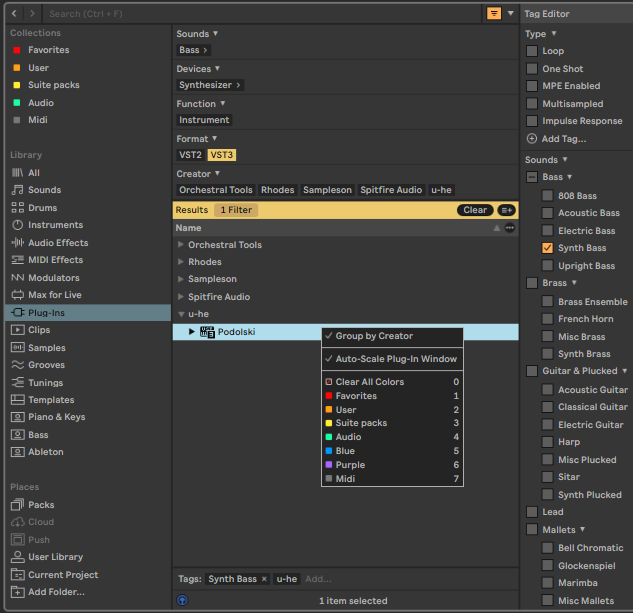Select the Plug-Ins category
633x613 pixels.
point(88,313)
